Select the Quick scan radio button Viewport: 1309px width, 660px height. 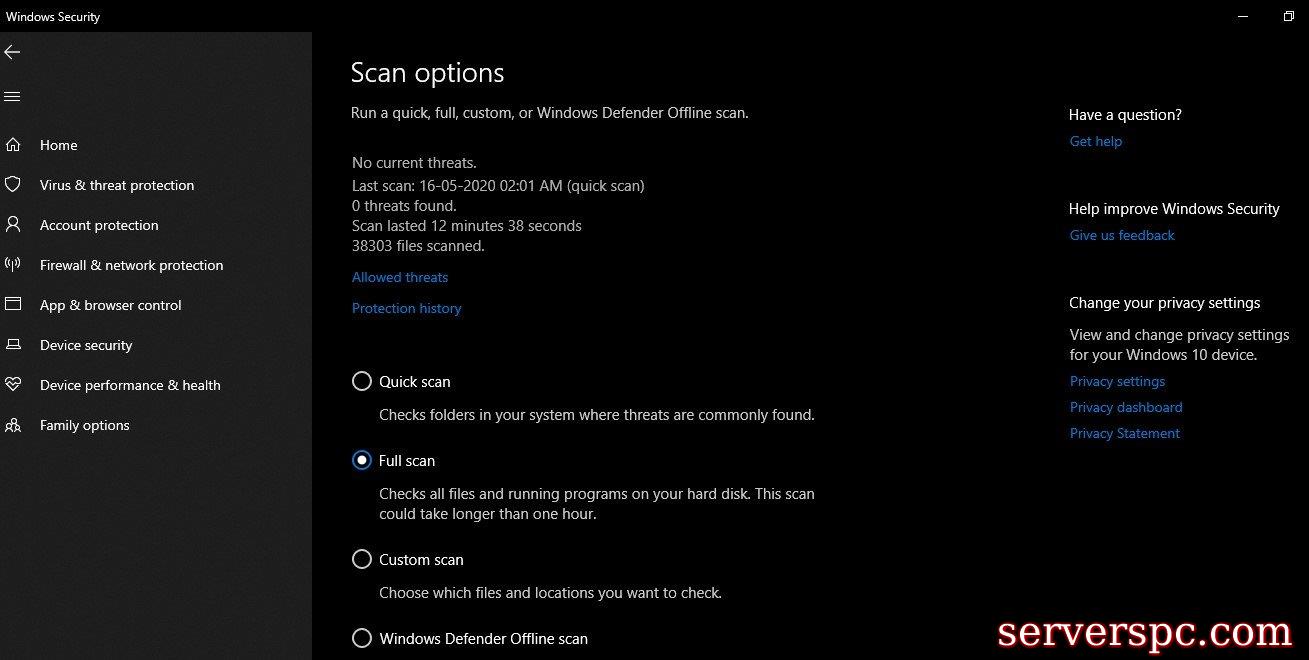pyautogui.click(x=362, y=381)
